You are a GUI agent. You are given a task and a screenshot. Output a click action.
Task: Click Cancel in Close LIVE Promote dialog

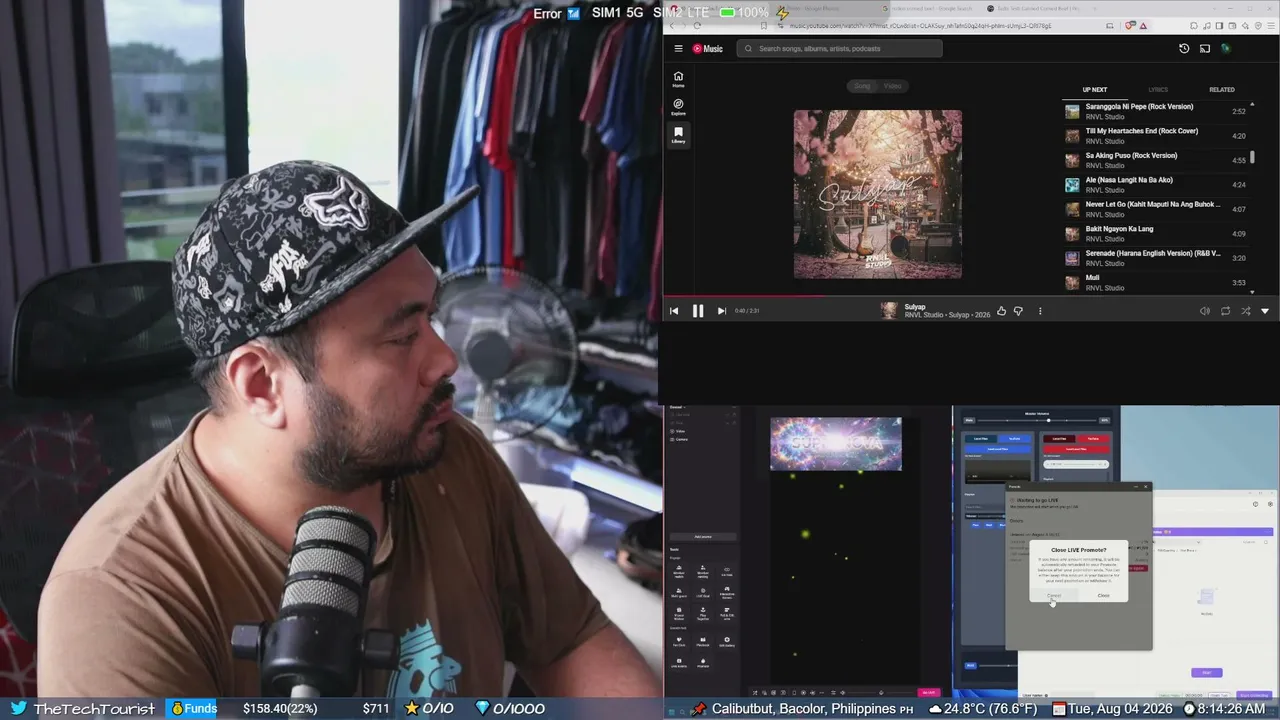point(1054,596)
